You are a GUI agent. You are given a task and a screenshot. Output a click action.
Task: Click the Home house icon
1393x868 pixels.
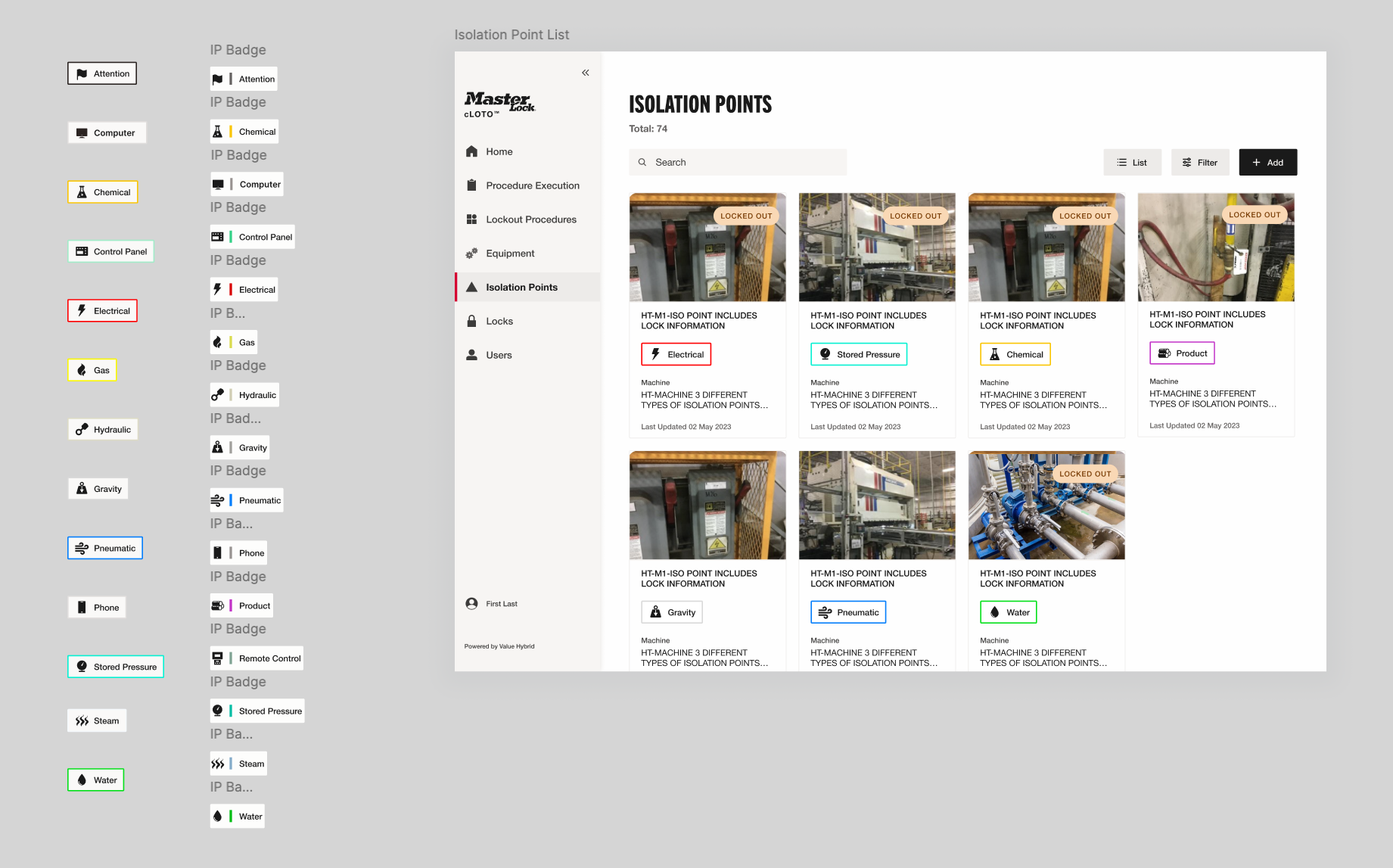(471, 151)
